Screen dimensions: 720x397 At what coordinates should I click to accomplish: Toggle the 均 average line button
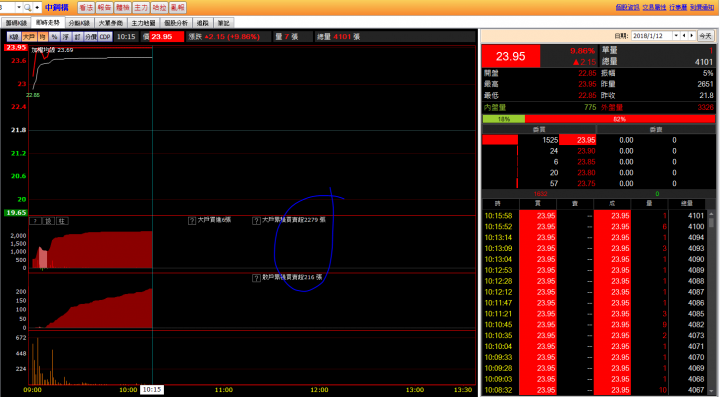(x=43, y=37)
